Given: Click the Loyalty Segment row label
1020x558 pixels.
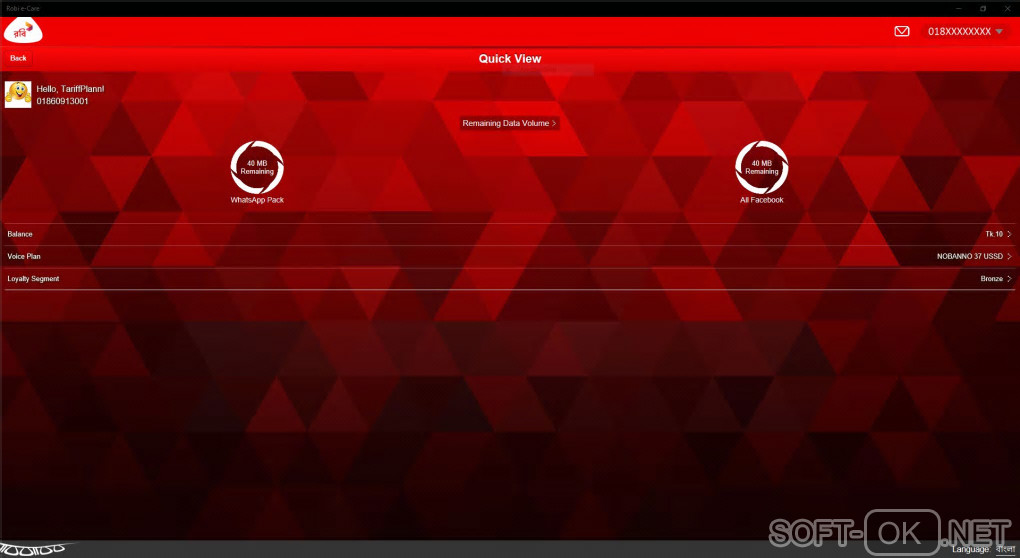Looking at the screenshot, I should tap(33, 278).
